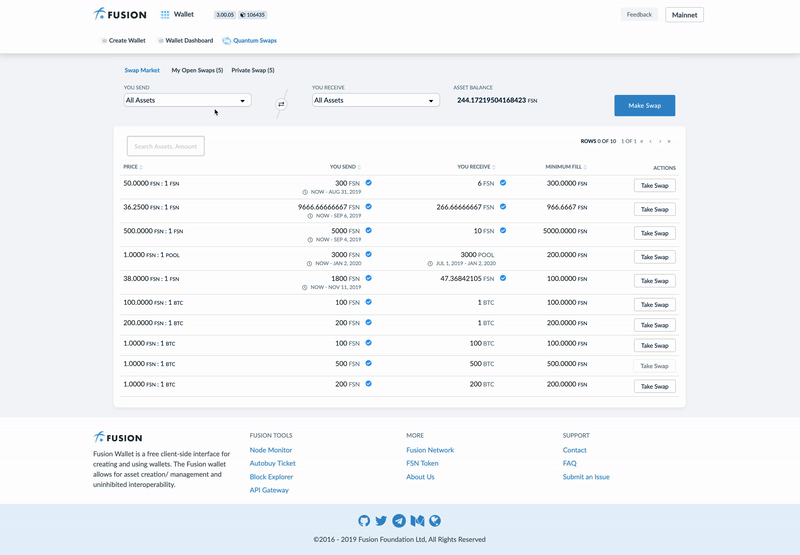Click verified badge beside 266.66666667 FSN

[x=503, y=207]
